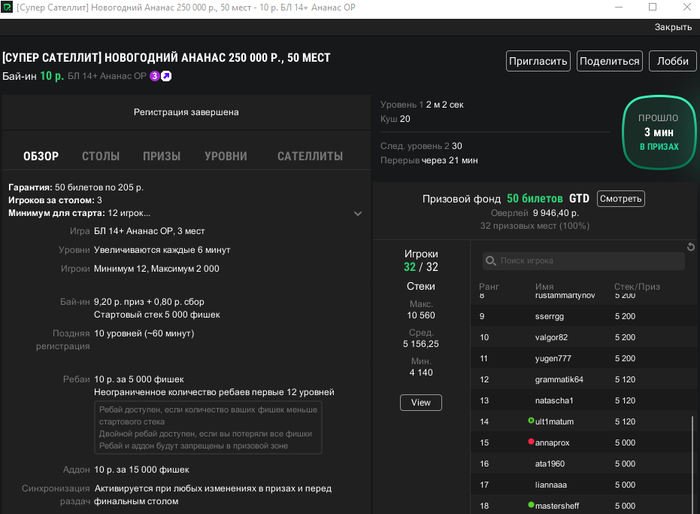Click green status dot beside ult1matum
The image size is (700, 514).
coord(531,421)
